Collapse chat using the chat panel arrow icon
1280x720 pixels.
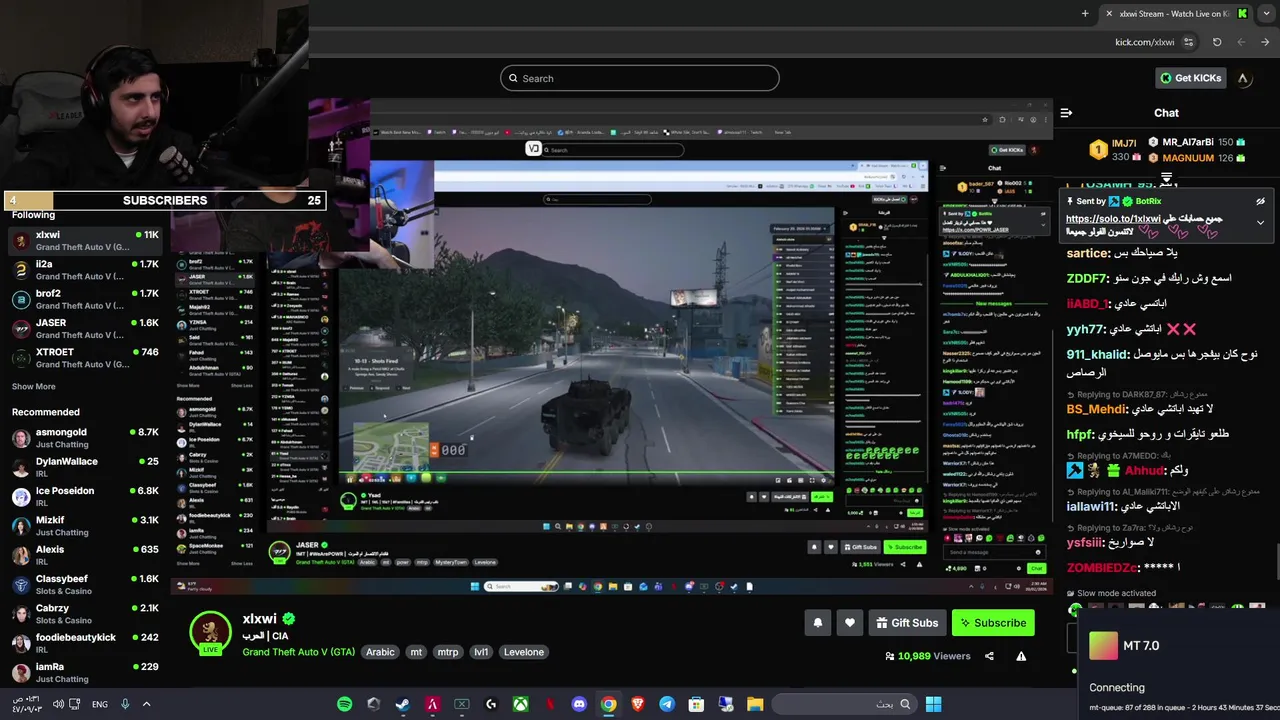[1066, 113]
